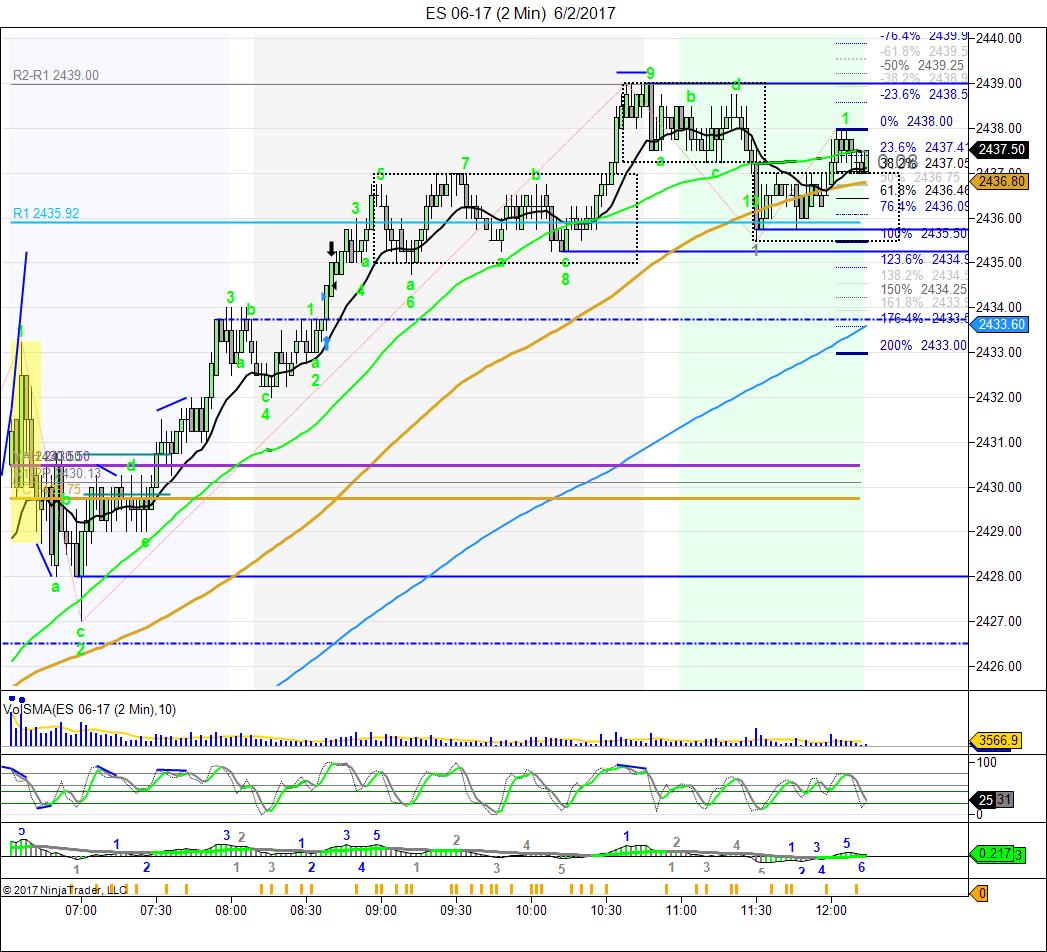Select the -23.6% 2438.5 Fibonacci label
The image size is (1047, 952).
point(923,94)
